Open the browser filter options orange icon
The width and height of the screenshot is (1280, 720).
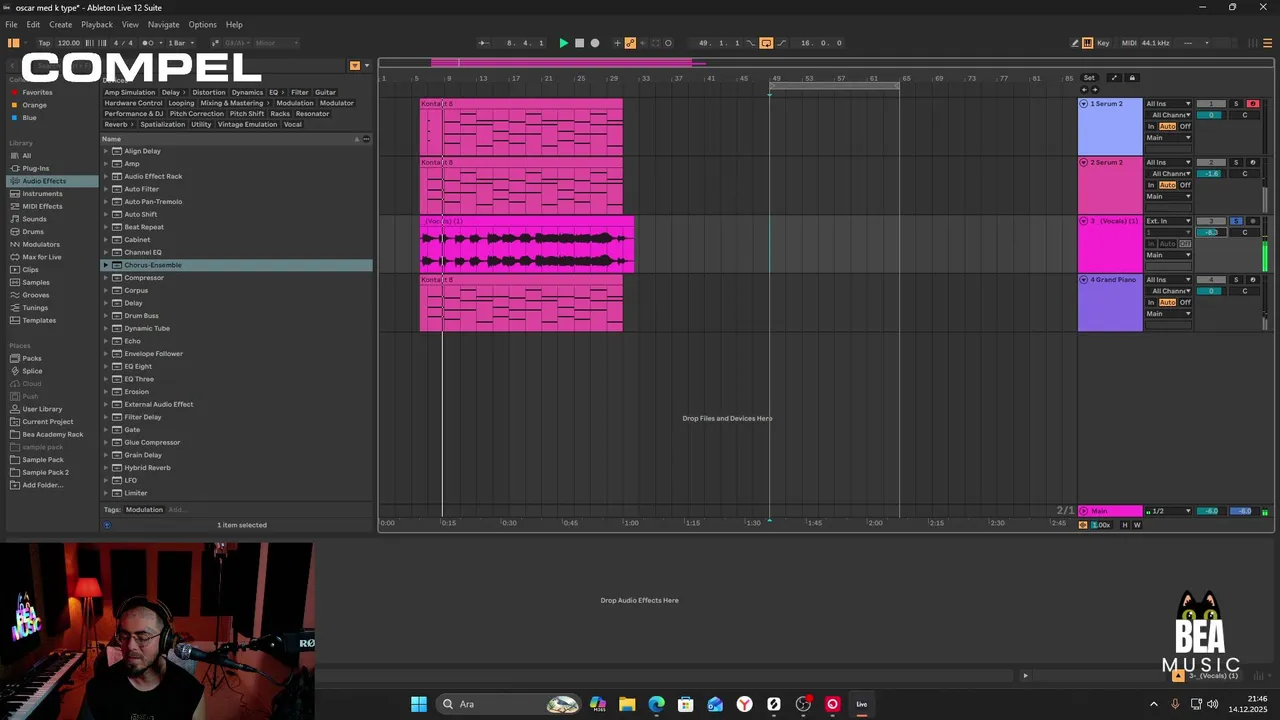tap(354, 65)
